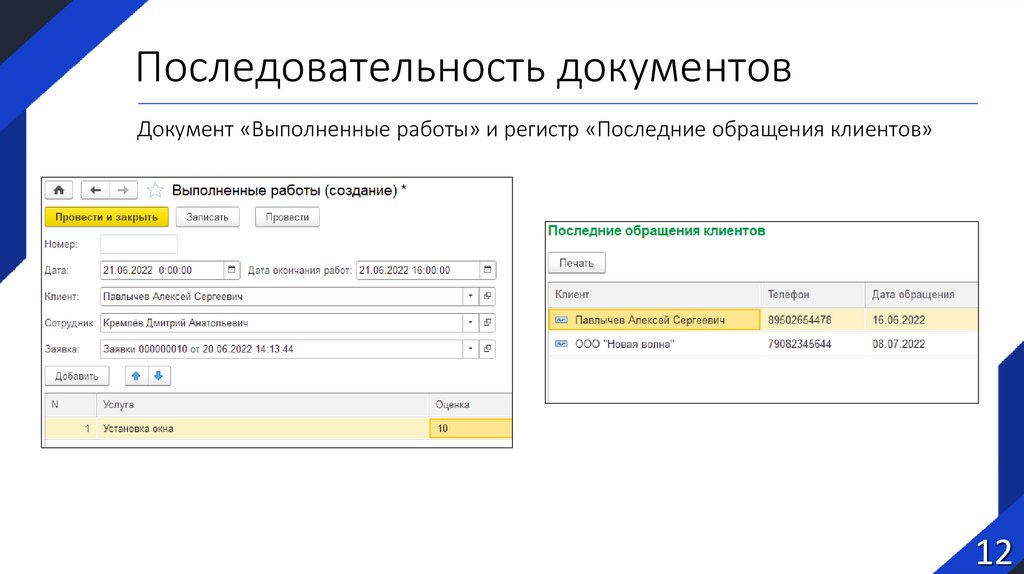This screenshot has width=1024, height=574.
Task: Add a service row with Добавить
Action: pos(76,376)
